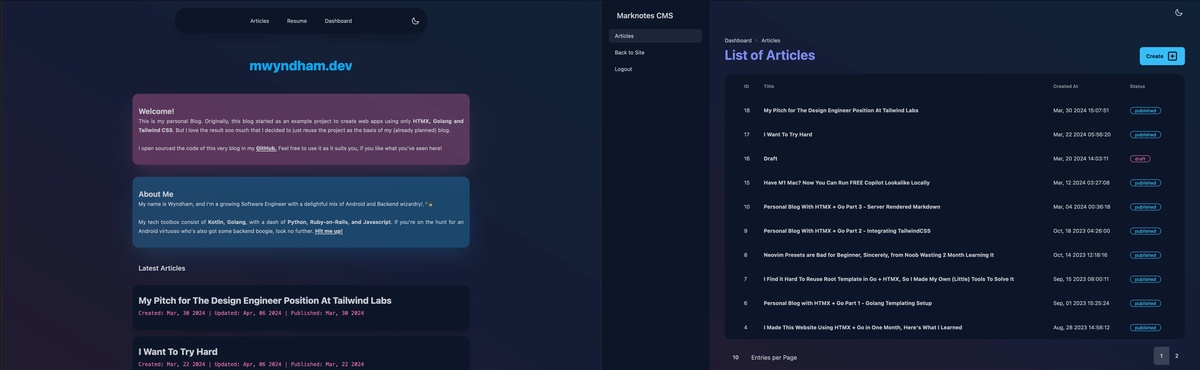Toggle dark mode on the blog site navbar
The image size is (1200, 370).
click(415, 20)
